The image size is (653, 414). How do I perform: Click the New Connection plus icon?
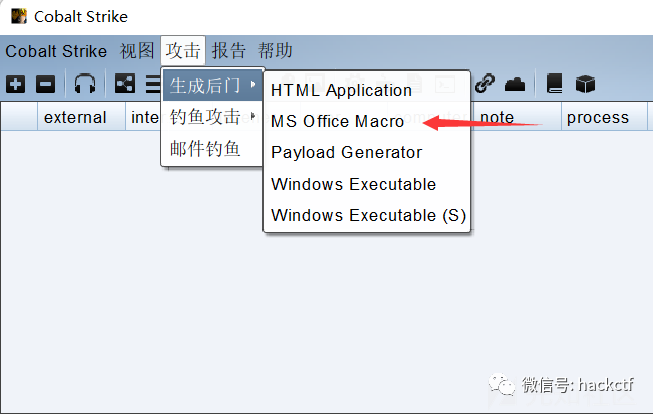point(15,85)
